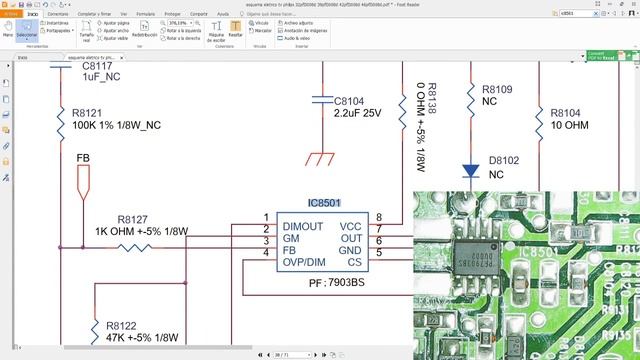
Task: Open the Comentario ribbon tab
Action: tap(58, 14)
